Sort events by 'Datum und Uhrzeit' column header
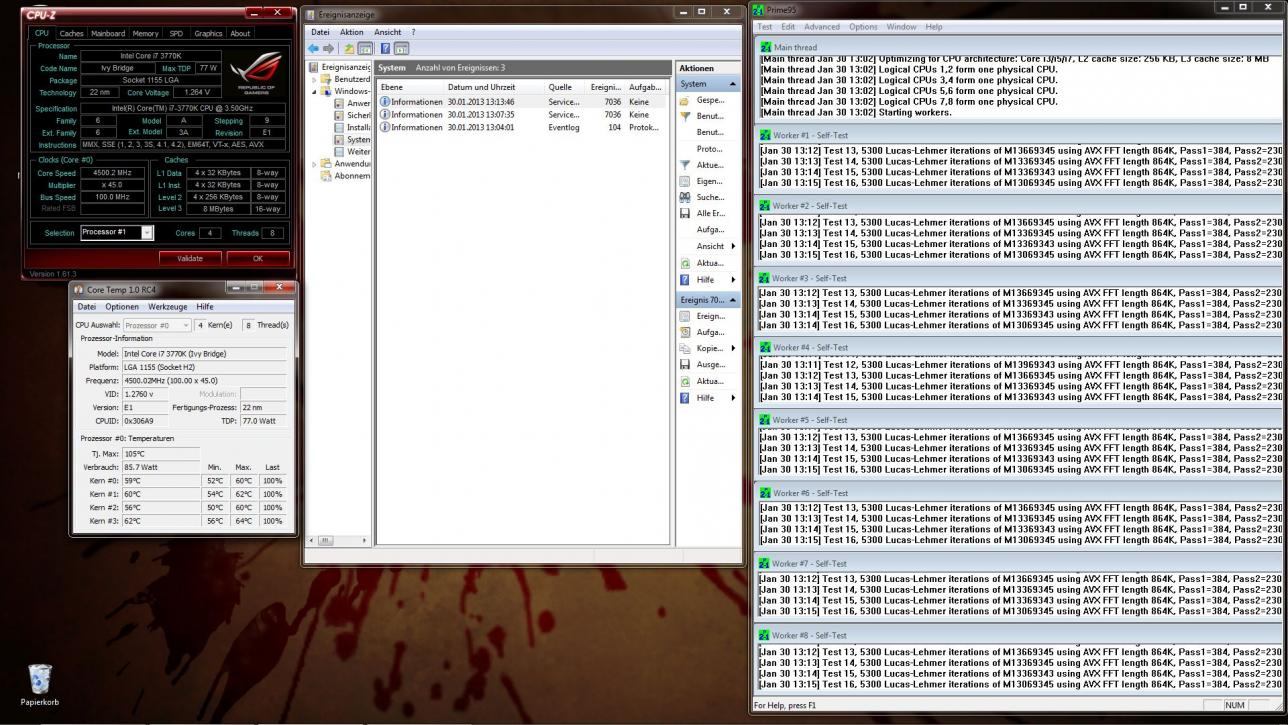The image size is (1288, 725). point(494,87)
